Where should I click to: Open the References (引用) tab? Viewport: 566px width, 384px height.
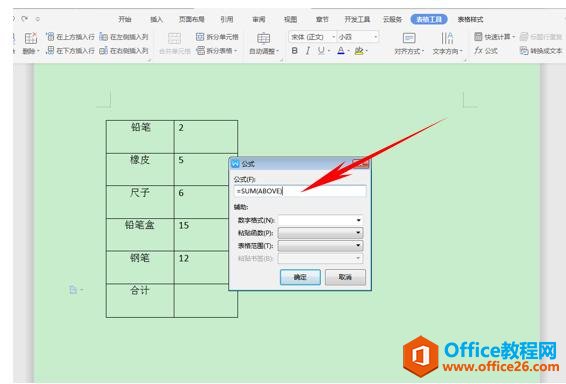pos(227,19)
